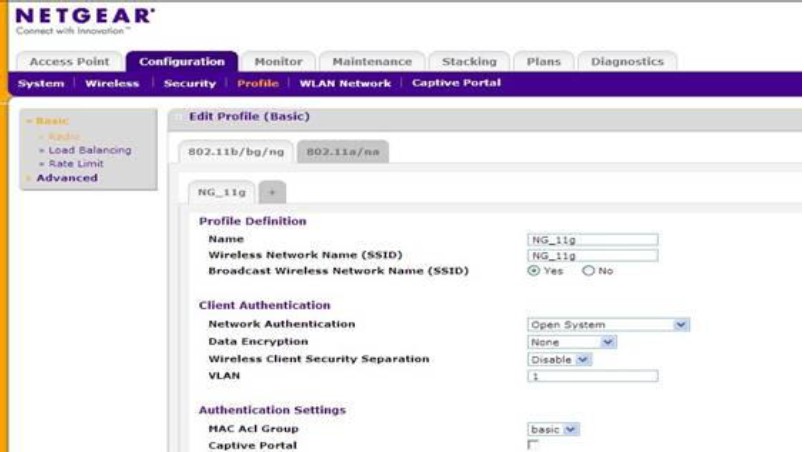Enable the Captive Portal checkbox
This screenshot has width=804, height=452.
533,444
